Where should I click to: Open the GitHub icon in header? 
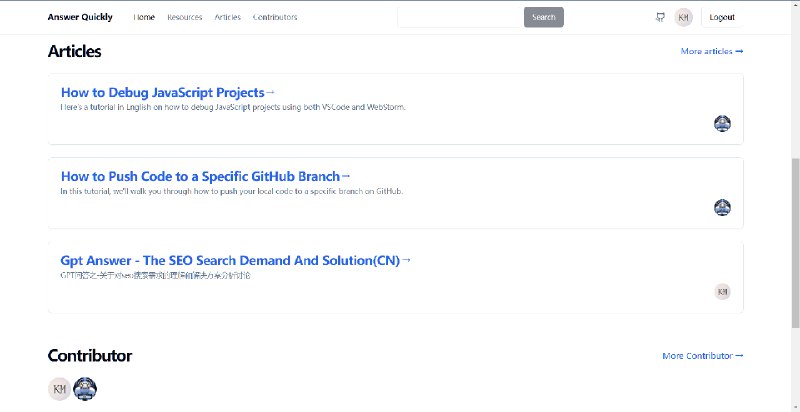(660, 17)
